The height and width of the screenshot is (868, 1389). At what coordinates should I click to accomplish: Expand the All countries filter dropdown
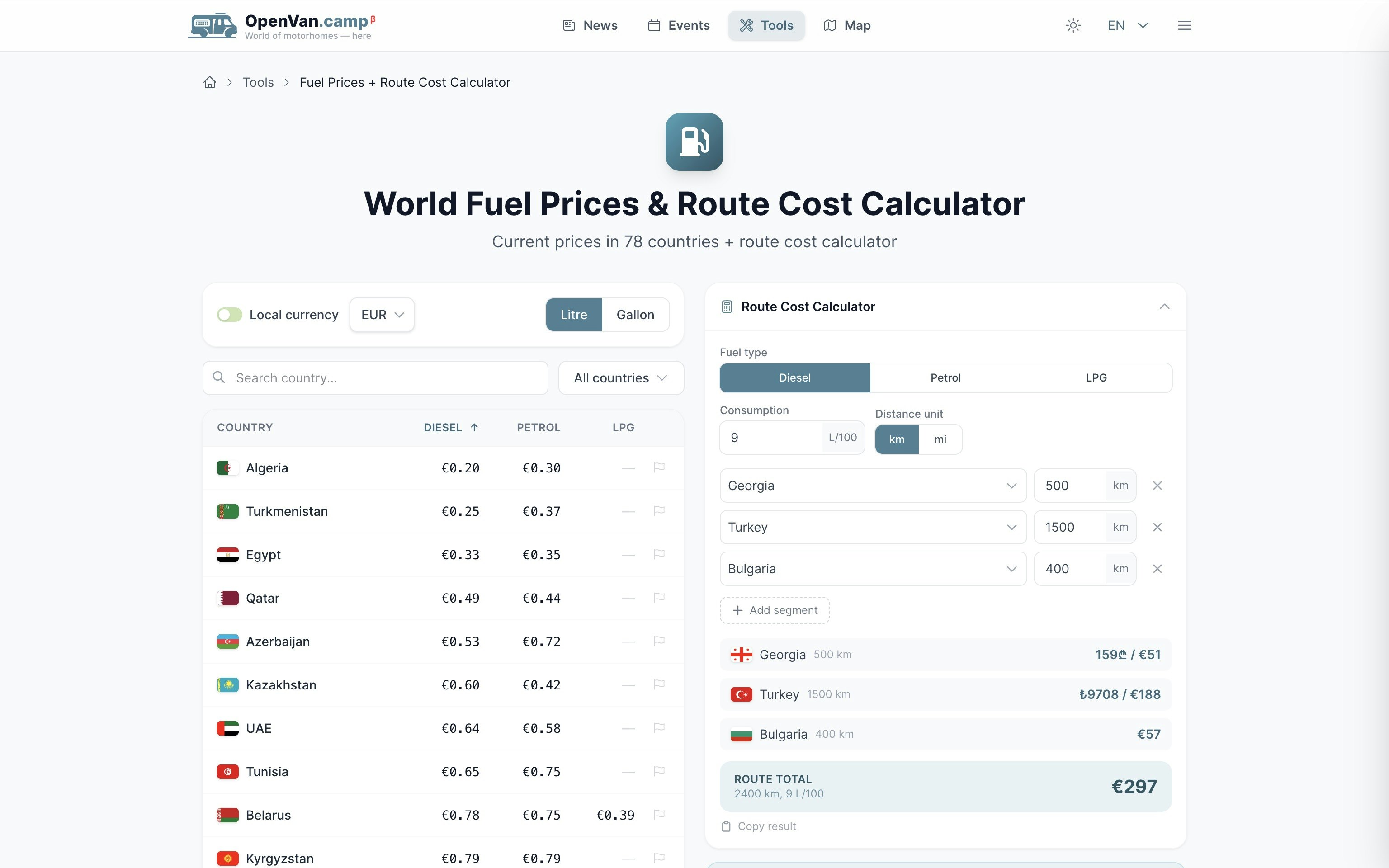(620, 378)
